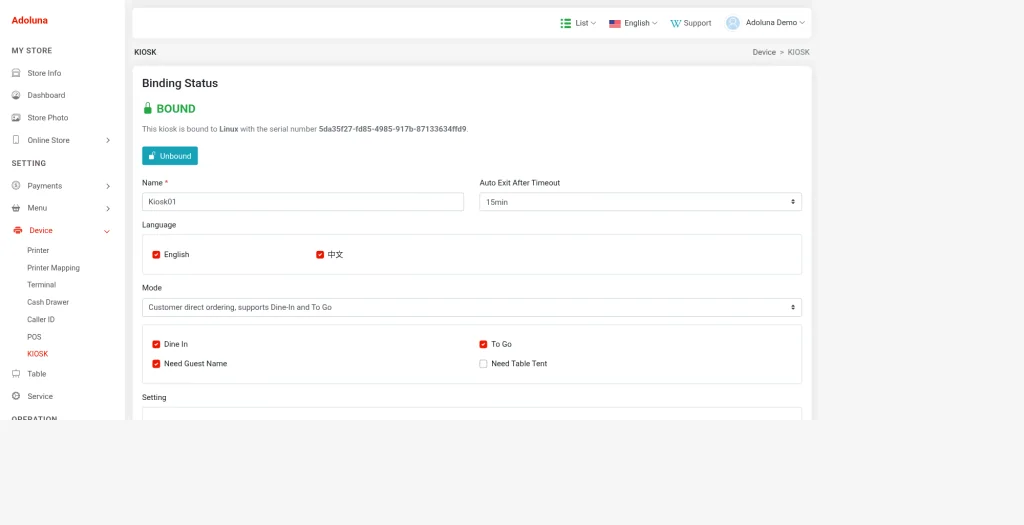Click the Menu basket icon
The image size is (1024, 525).
16,208
